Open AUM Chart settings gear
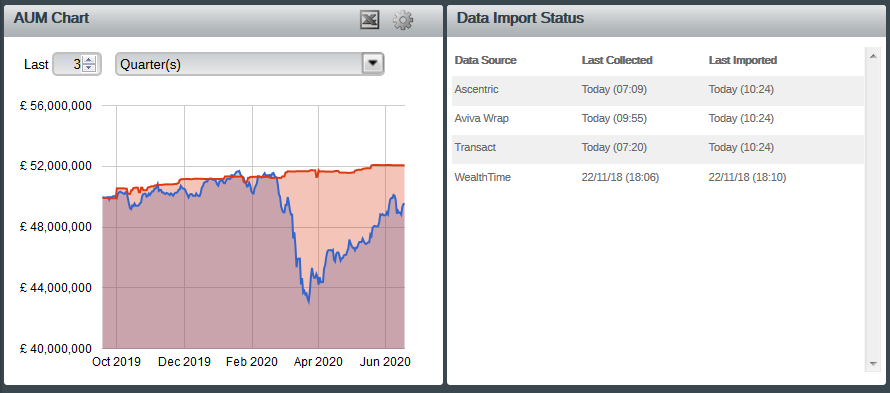Screen dimensions: 890x393 tap(402, 20)
